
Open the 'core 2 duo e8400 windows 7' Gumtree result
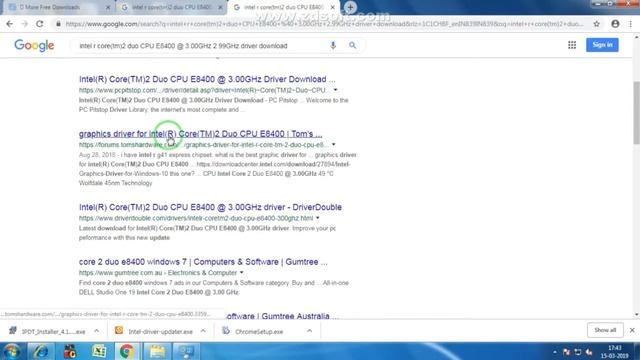tap(203, 262)
